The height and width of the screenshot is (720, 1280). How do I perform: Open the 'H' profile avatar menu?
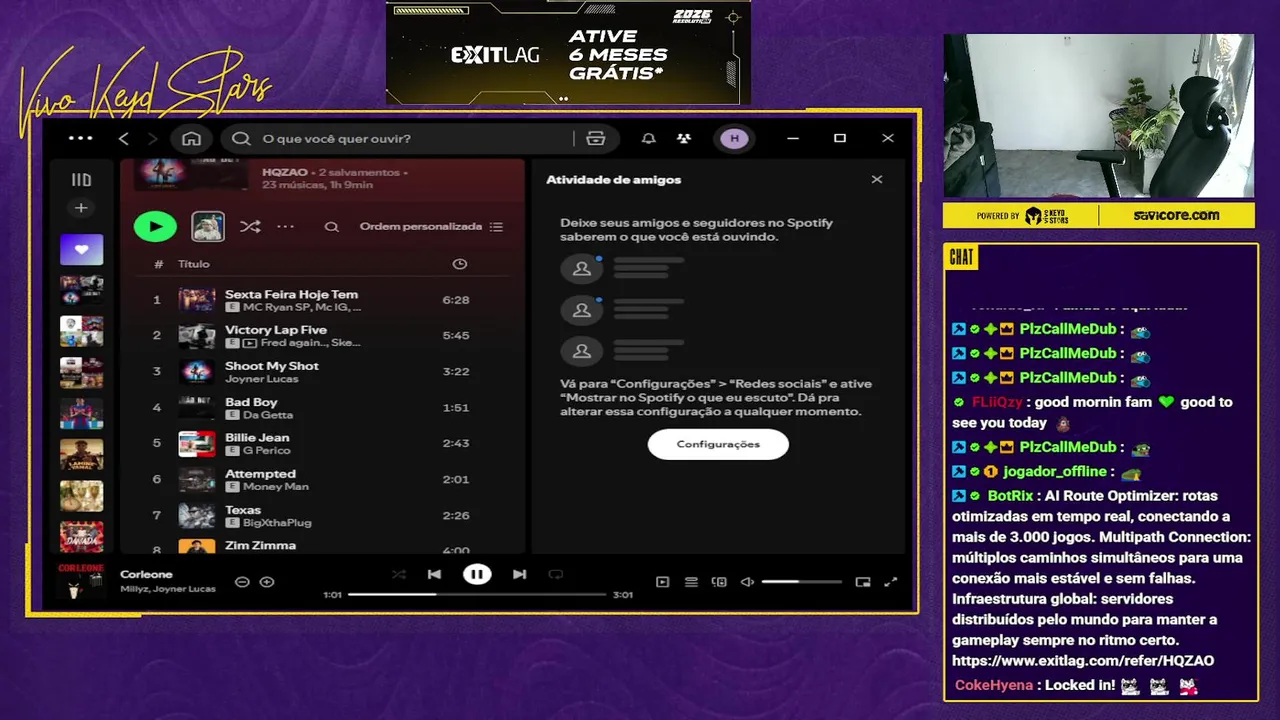735,138
